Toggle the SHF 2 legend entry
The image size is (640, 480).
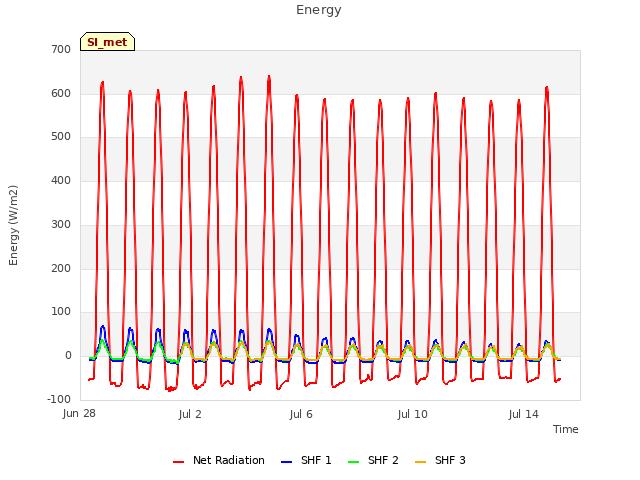pos(373,460)
